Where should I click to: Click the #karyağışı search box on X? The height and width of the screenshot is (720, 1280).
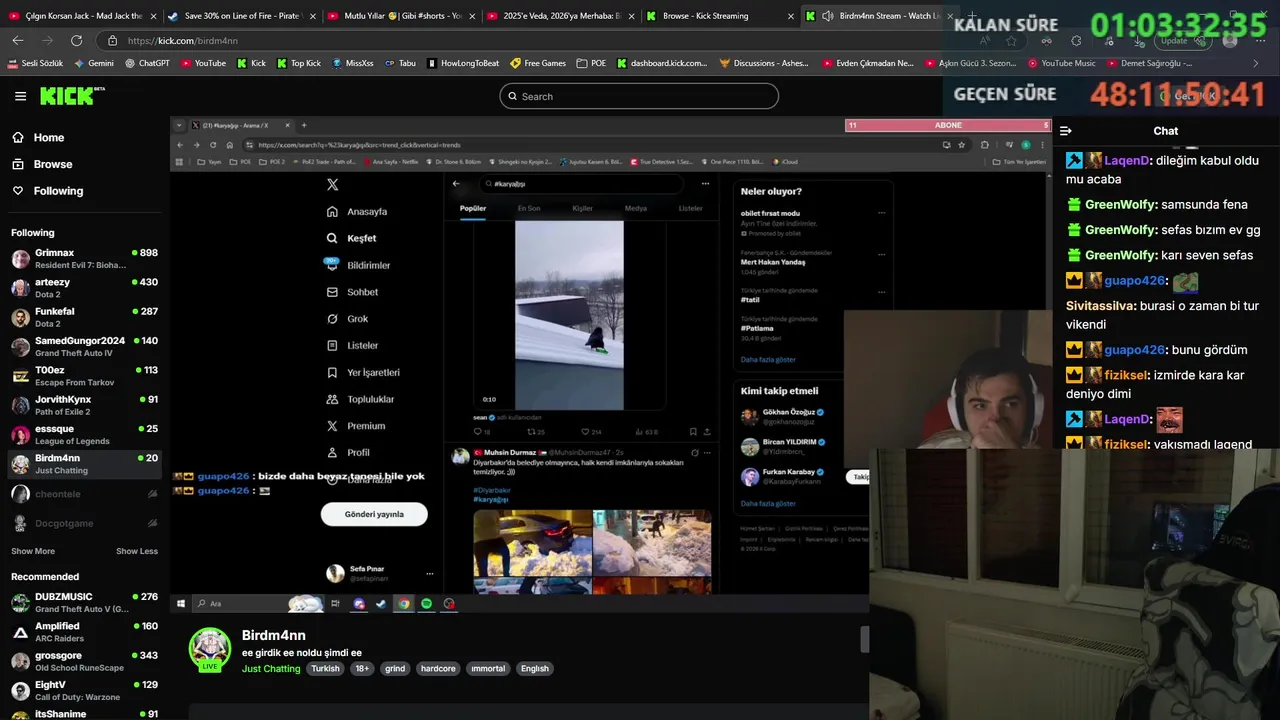pos(582,184)
